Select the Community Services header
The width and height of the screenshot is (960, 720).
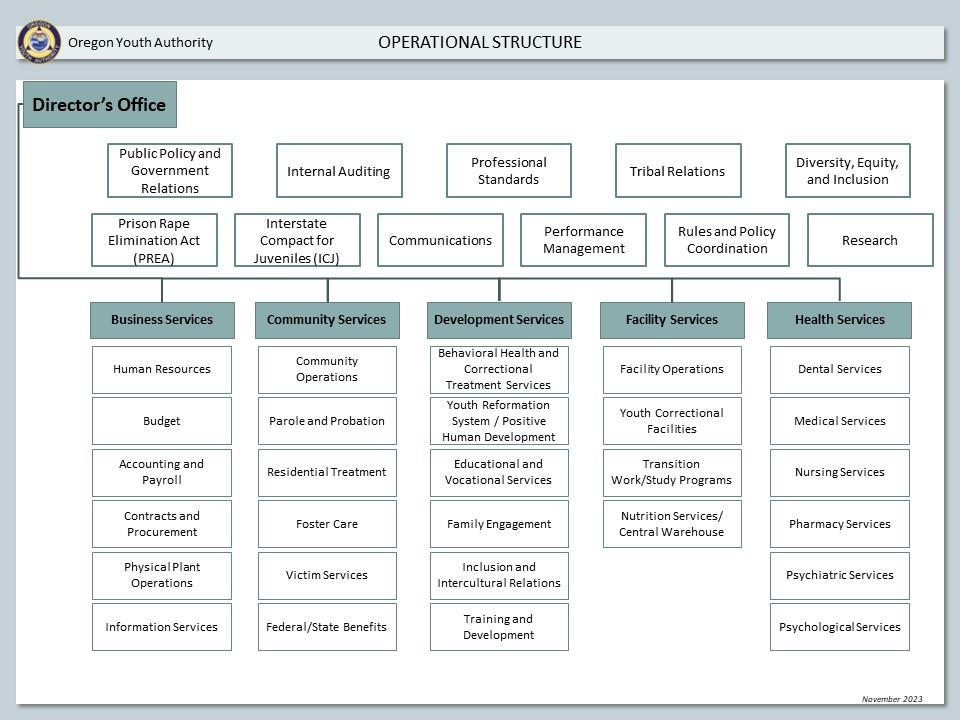326,320
